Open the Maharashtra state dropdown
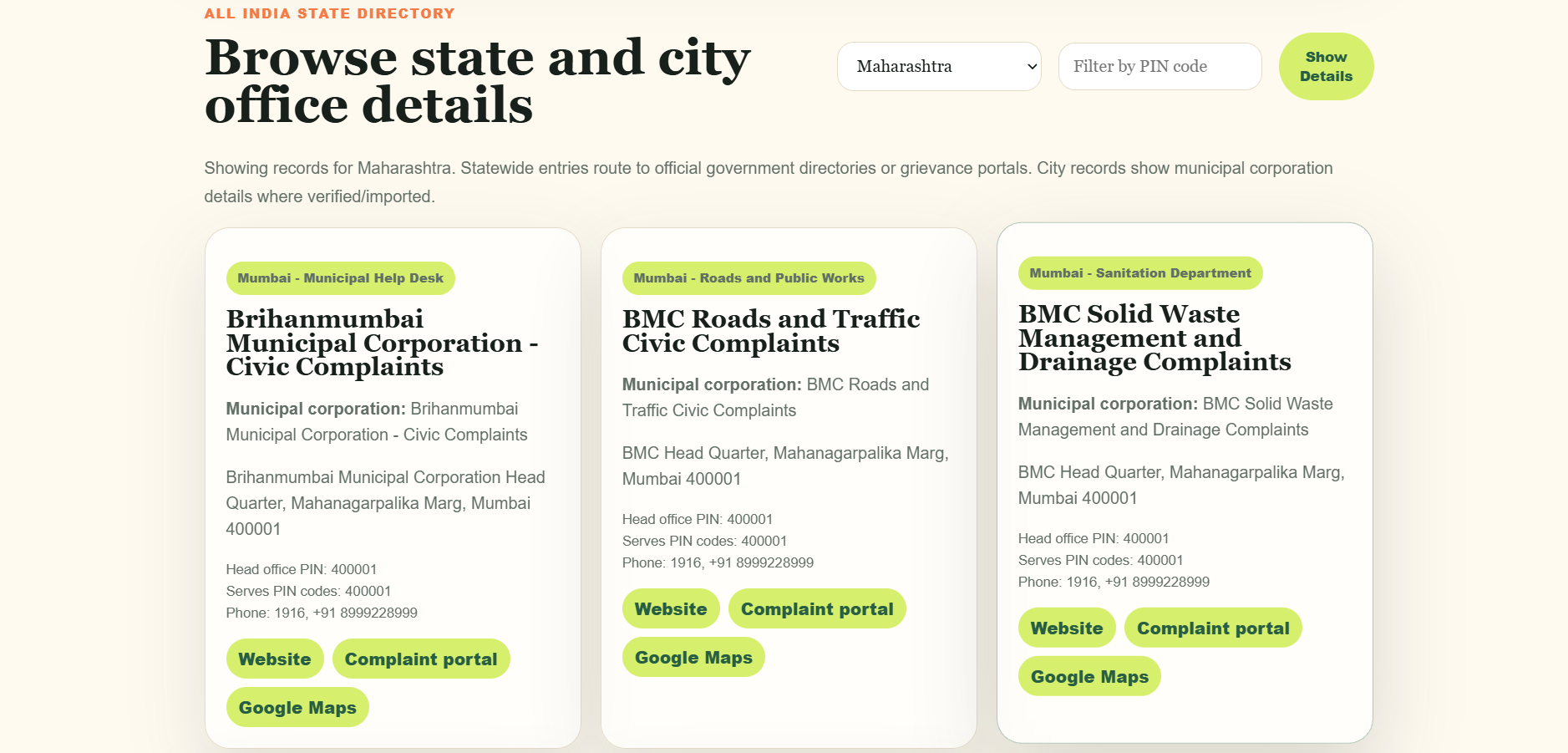1568x753 pixels. [x=939, y=66]
